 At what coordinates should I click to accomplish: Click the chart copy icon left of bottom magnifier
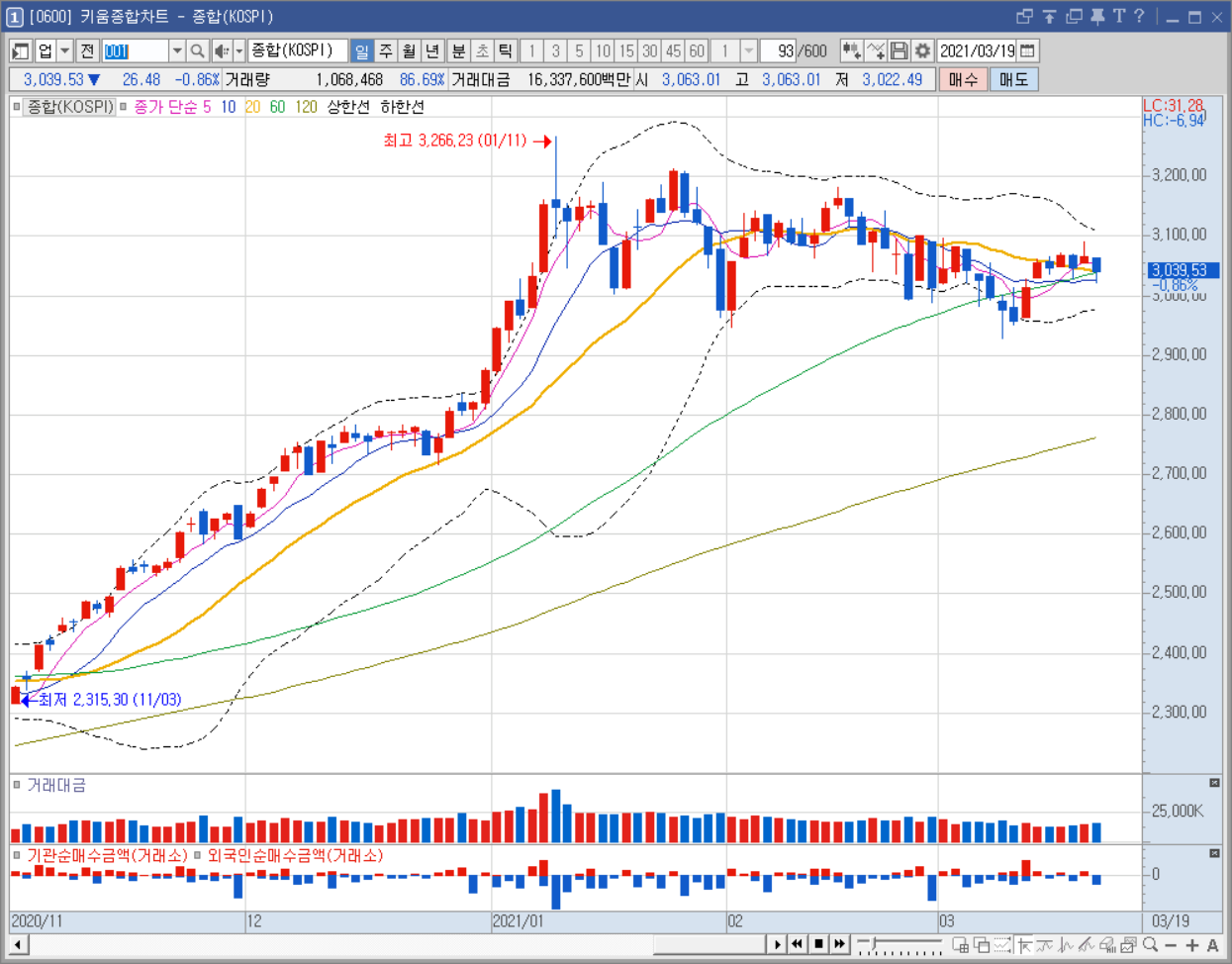[x=1129, y=945]
